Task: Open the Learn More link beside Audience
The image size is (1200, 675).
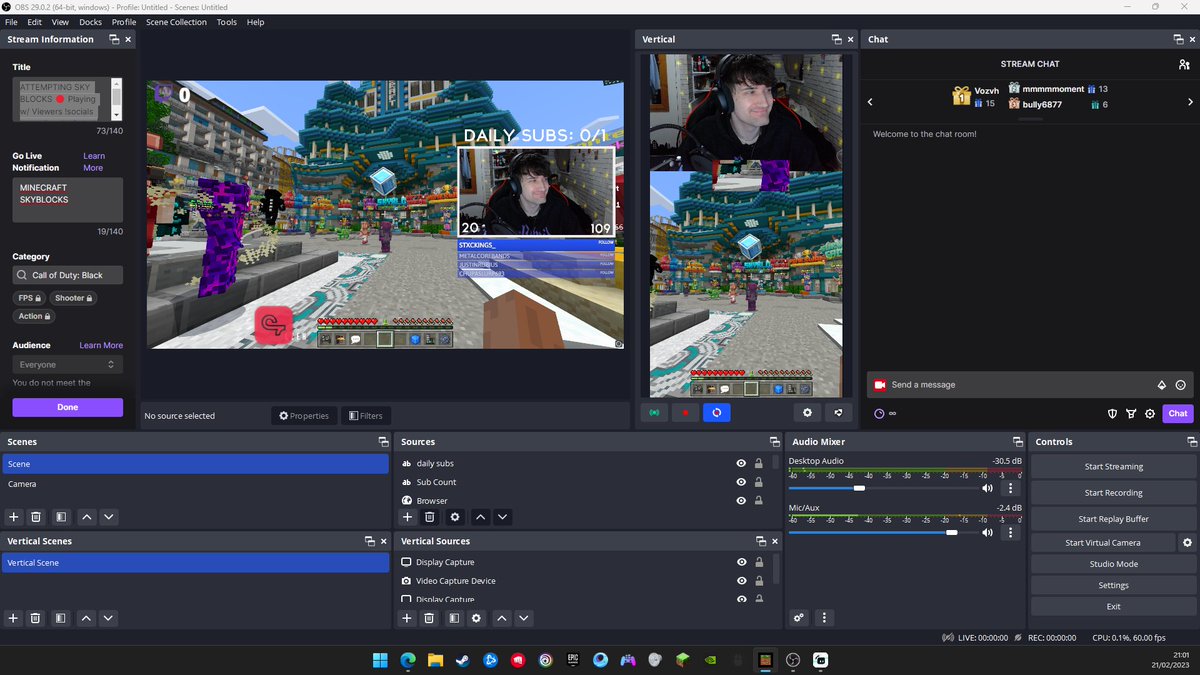Action: (x=101, y=345)
